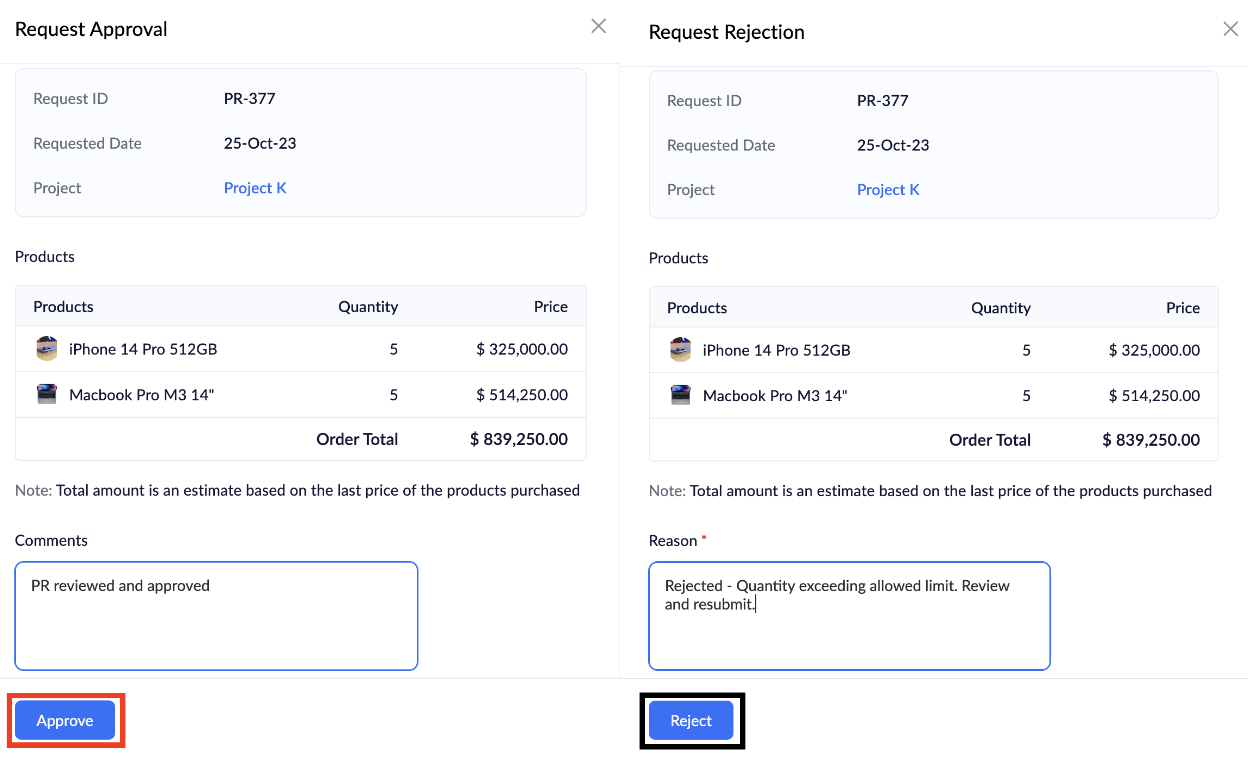
Task: Open Project K link in Request Approval
Action: point(255,188)
